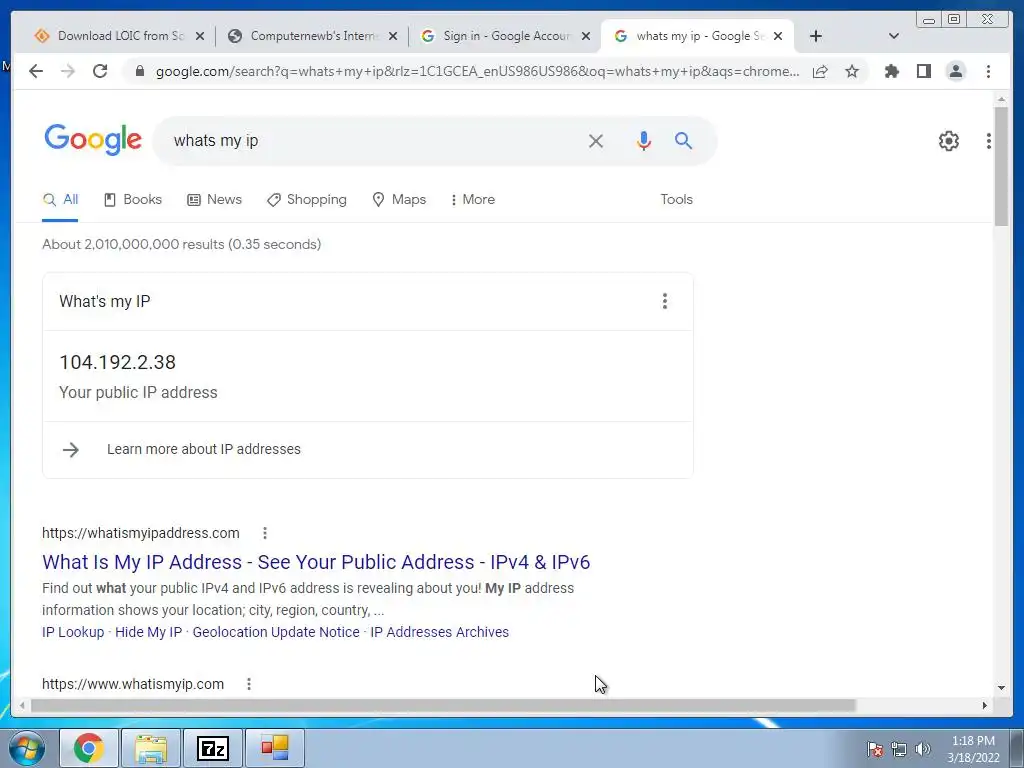Open Chrome's three-dot menu
1024x768 pixels.
click(x=988, y=71)
